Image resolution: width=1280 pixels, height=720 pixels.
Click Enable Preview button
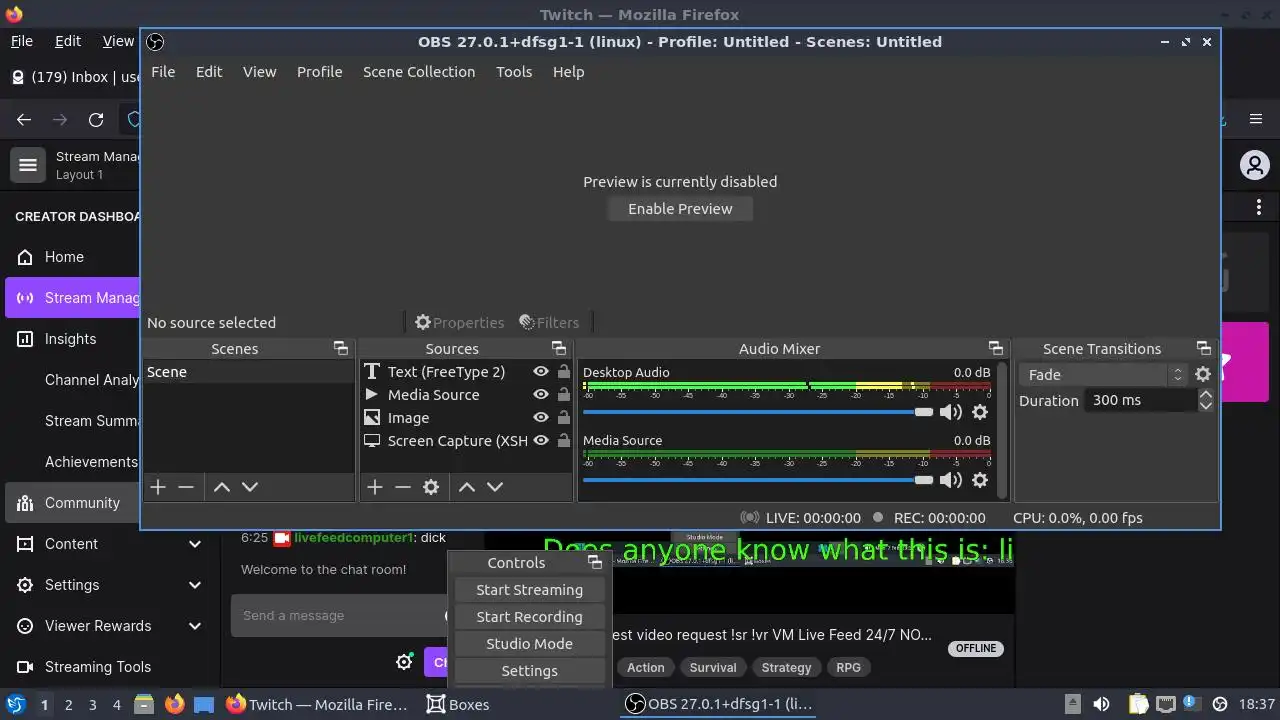point(680,209)
